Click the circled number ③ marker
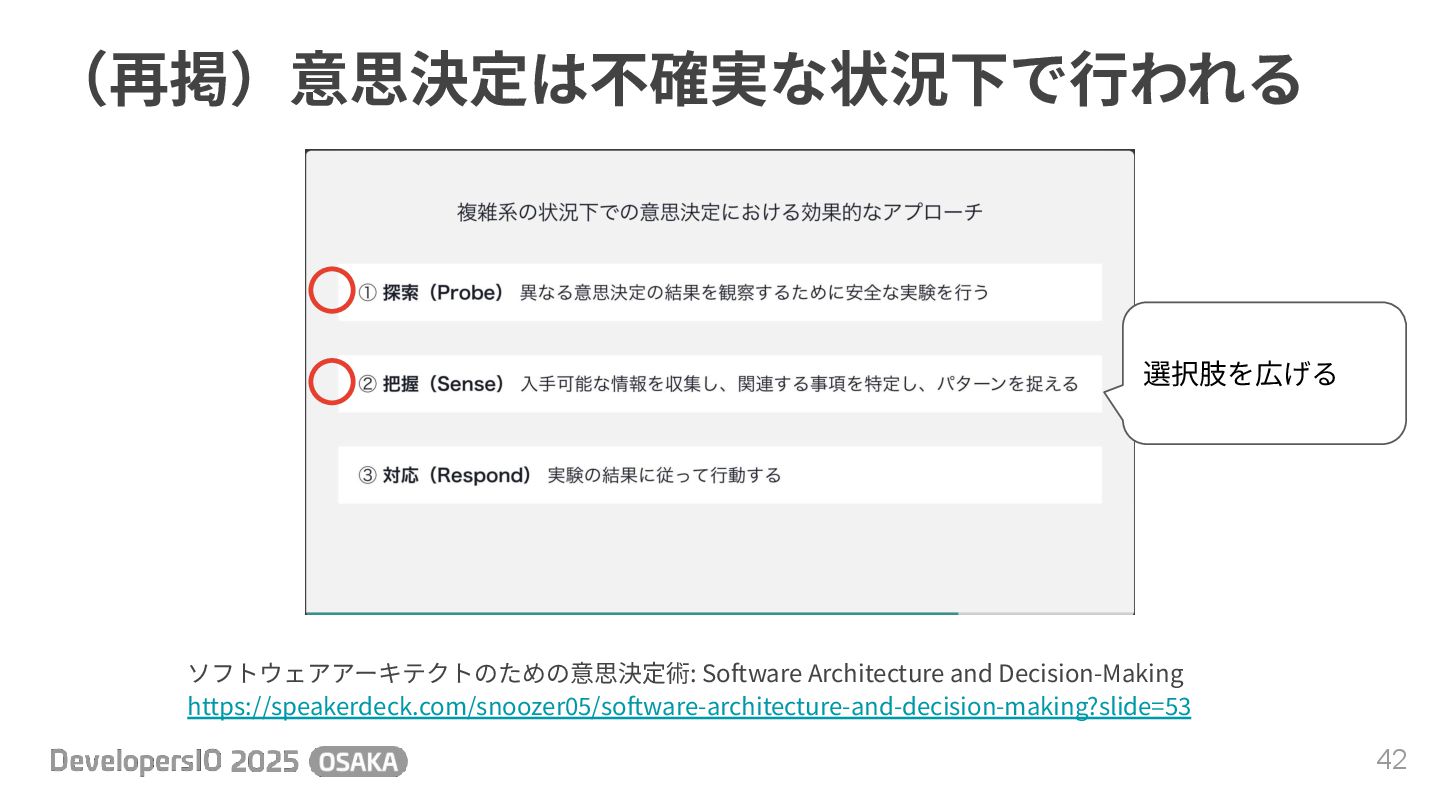The width and height of the screenshot is (1440, 810). pos(368,475)
